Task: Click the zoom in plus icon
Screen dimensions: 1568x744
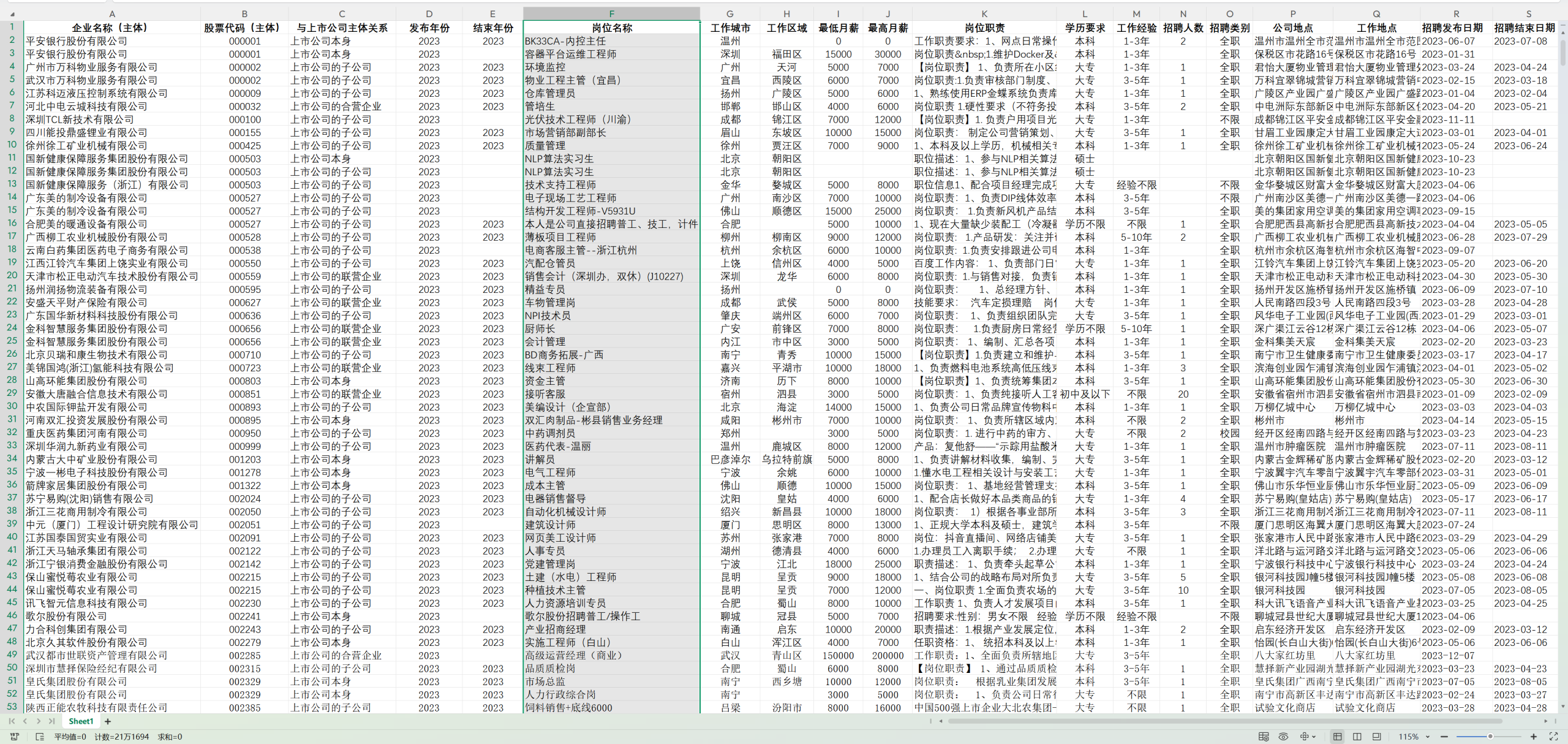Action: [1534, 737]
